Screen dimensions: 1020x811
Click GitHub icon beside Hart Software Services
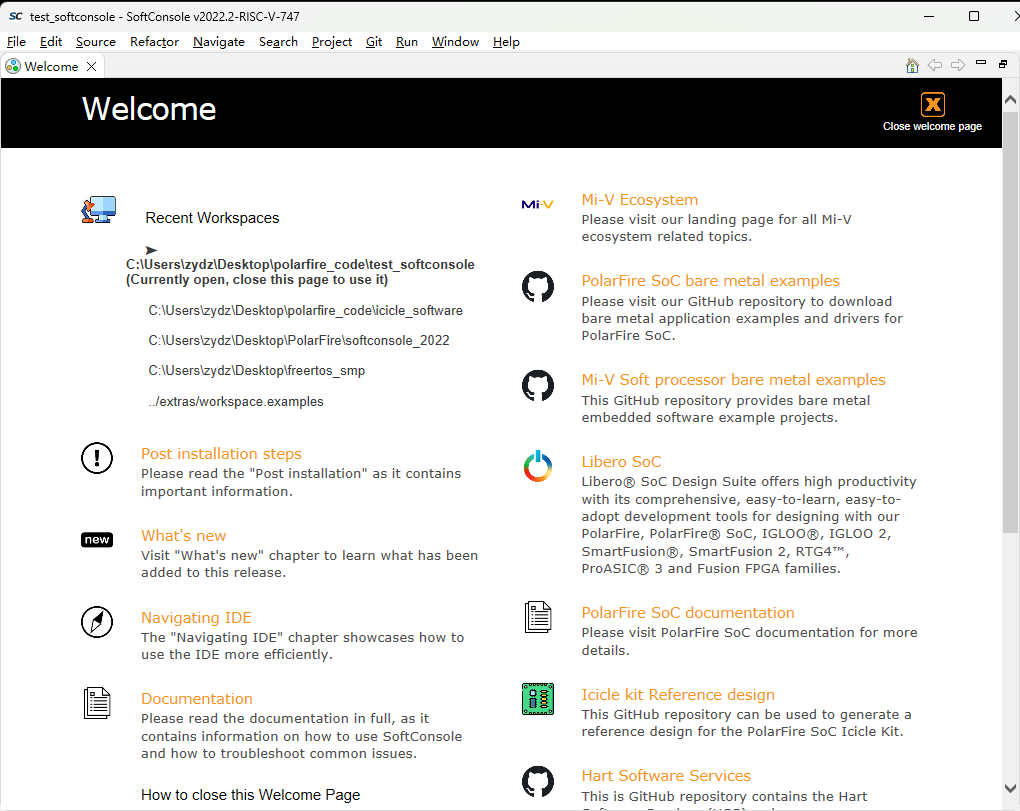pyautogui.click(x=538, y=781)
